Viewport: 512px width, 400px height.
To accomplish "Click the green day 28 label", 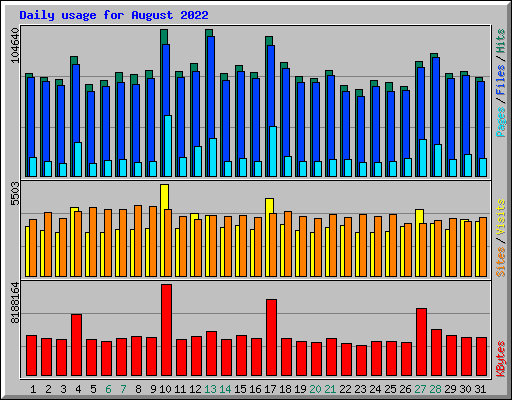I will (x=435, y=389).
